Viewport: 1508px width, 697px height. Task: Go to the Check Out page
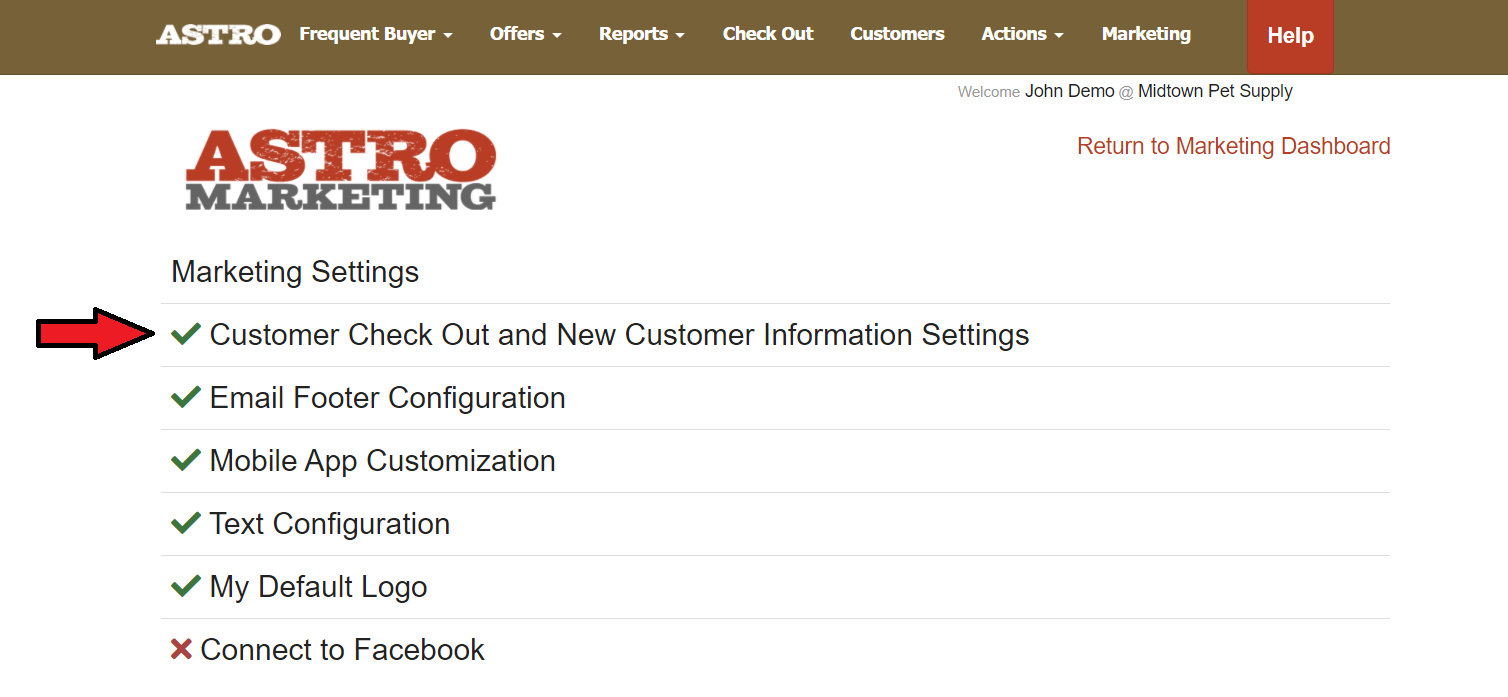pyautogui.click(x=768, y=34)
